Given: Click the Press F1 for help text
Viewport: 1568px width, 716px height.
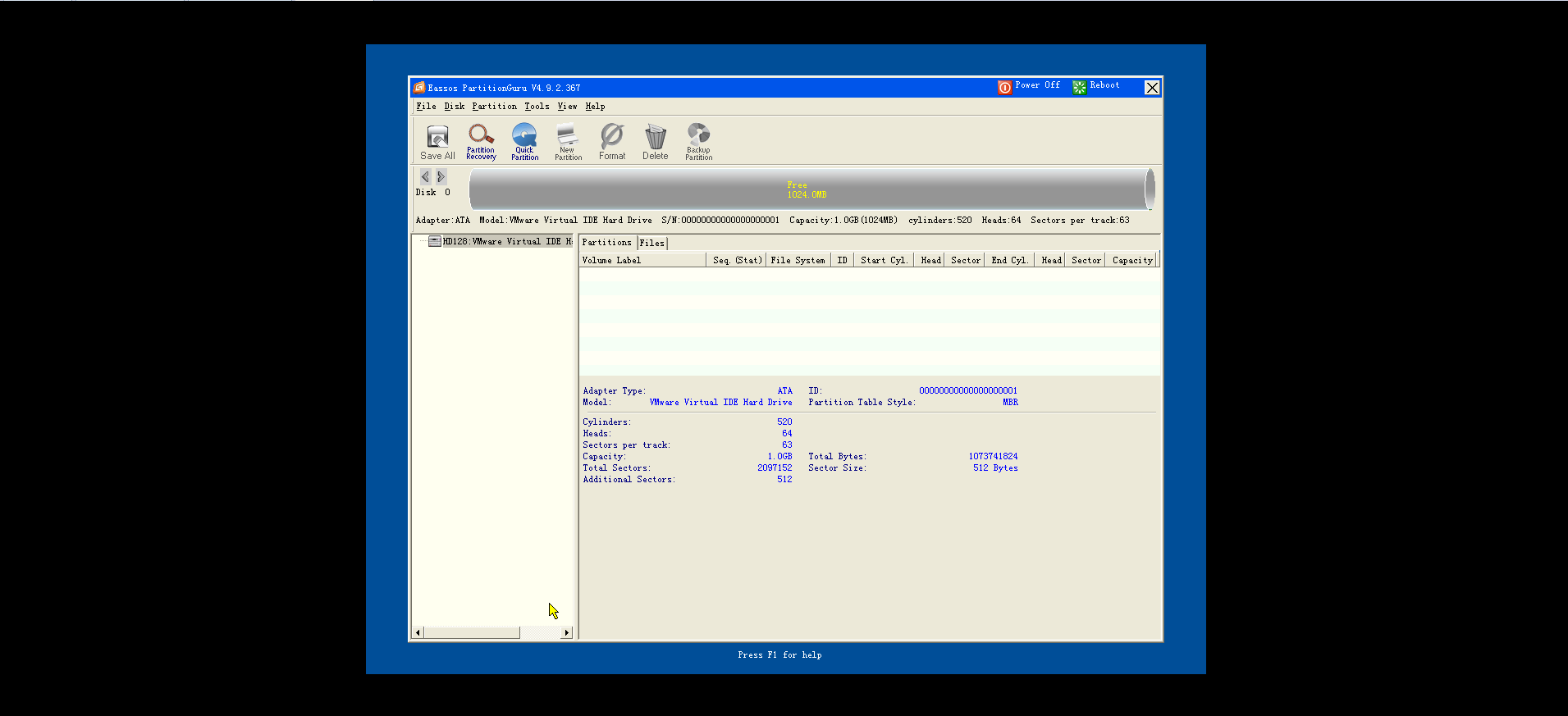Looking at the screenshot, I should 779,654.
